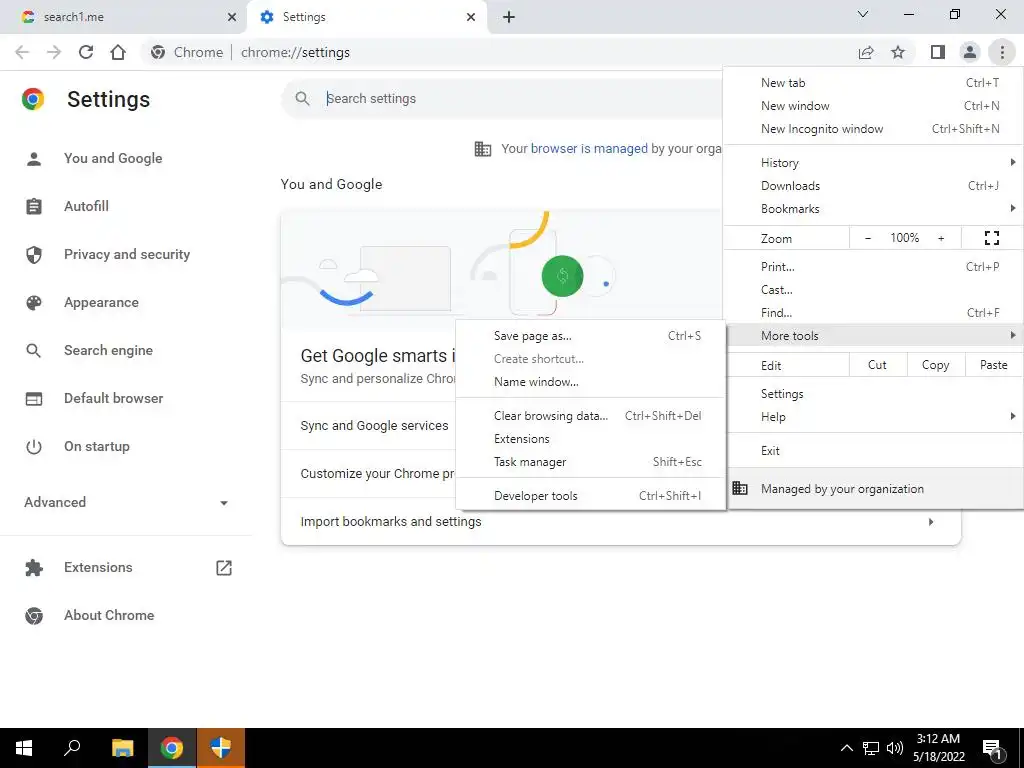Open a New Incognito window
Screen dimensions: 1024x768
(873, 129)
